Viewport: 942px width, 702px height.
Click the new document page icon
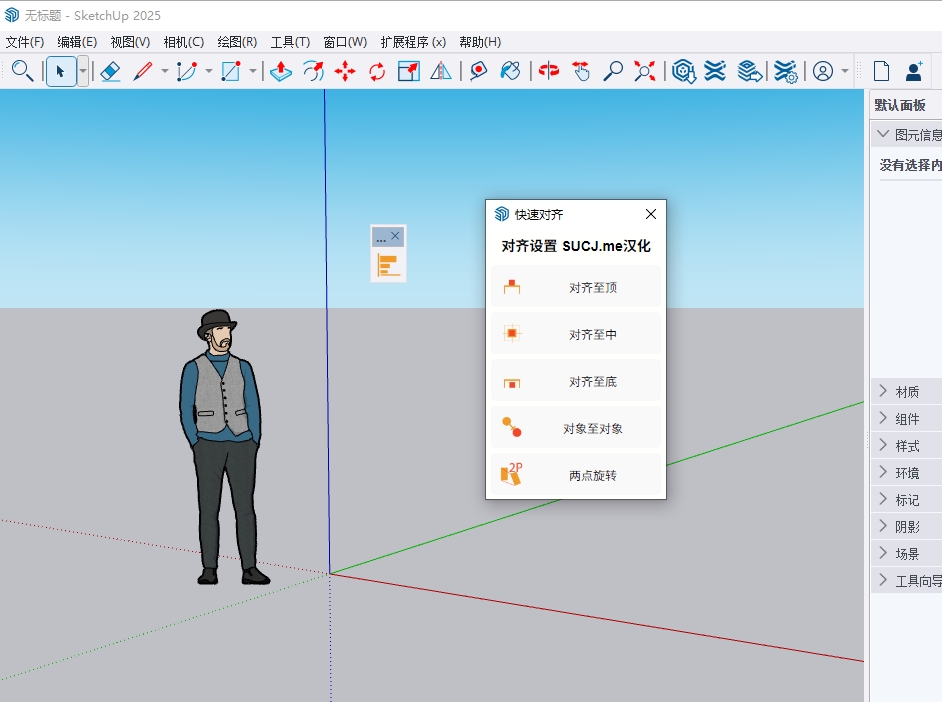pos(881,71)
